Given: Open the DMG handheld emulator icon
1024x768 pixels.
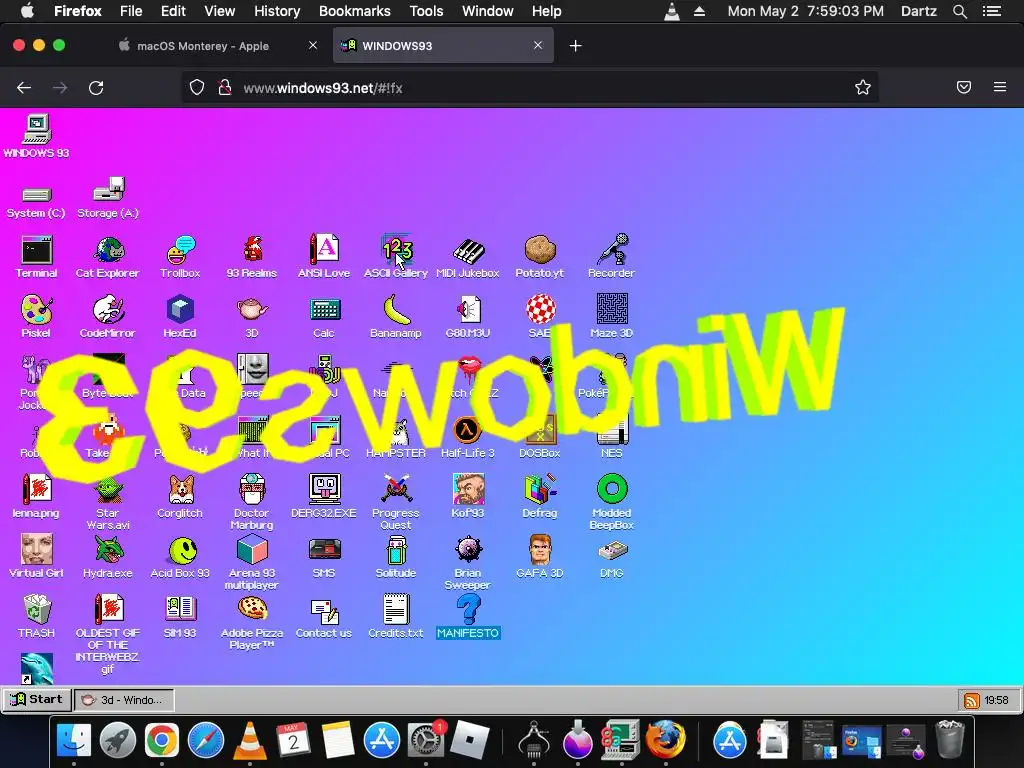Looking at the screenshot, I should click(611, 557).
